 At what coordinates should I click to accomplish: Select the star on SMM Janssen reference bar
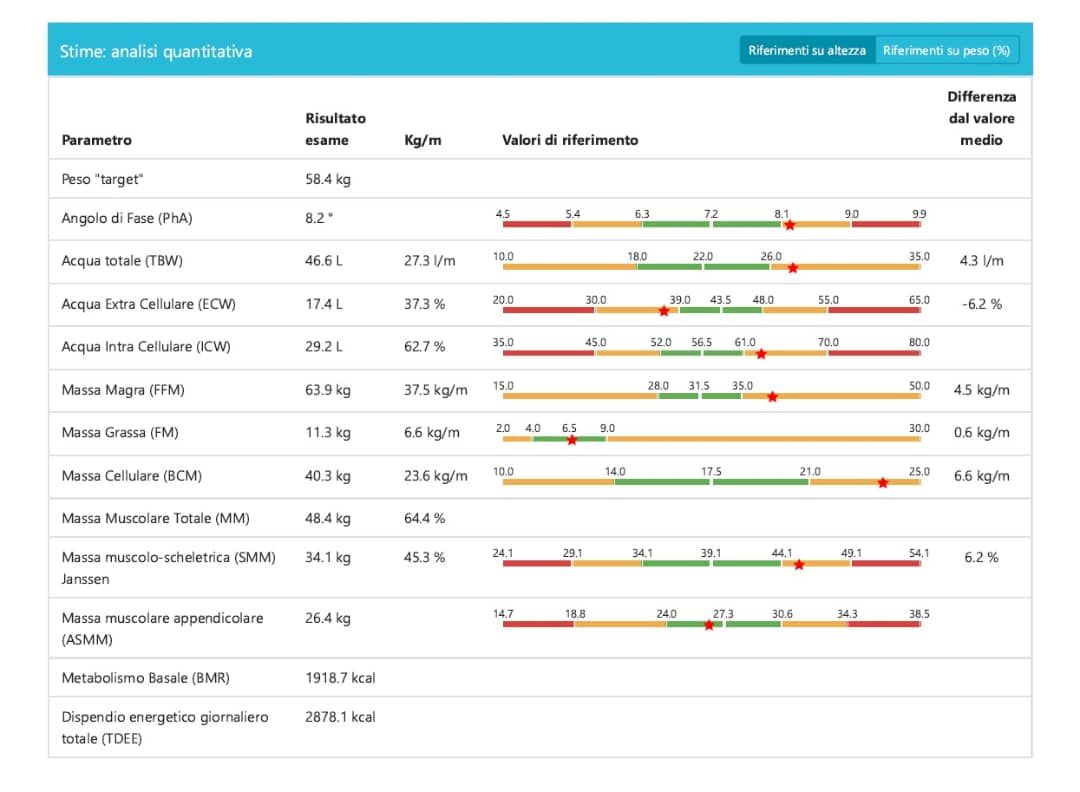point(798,564)
